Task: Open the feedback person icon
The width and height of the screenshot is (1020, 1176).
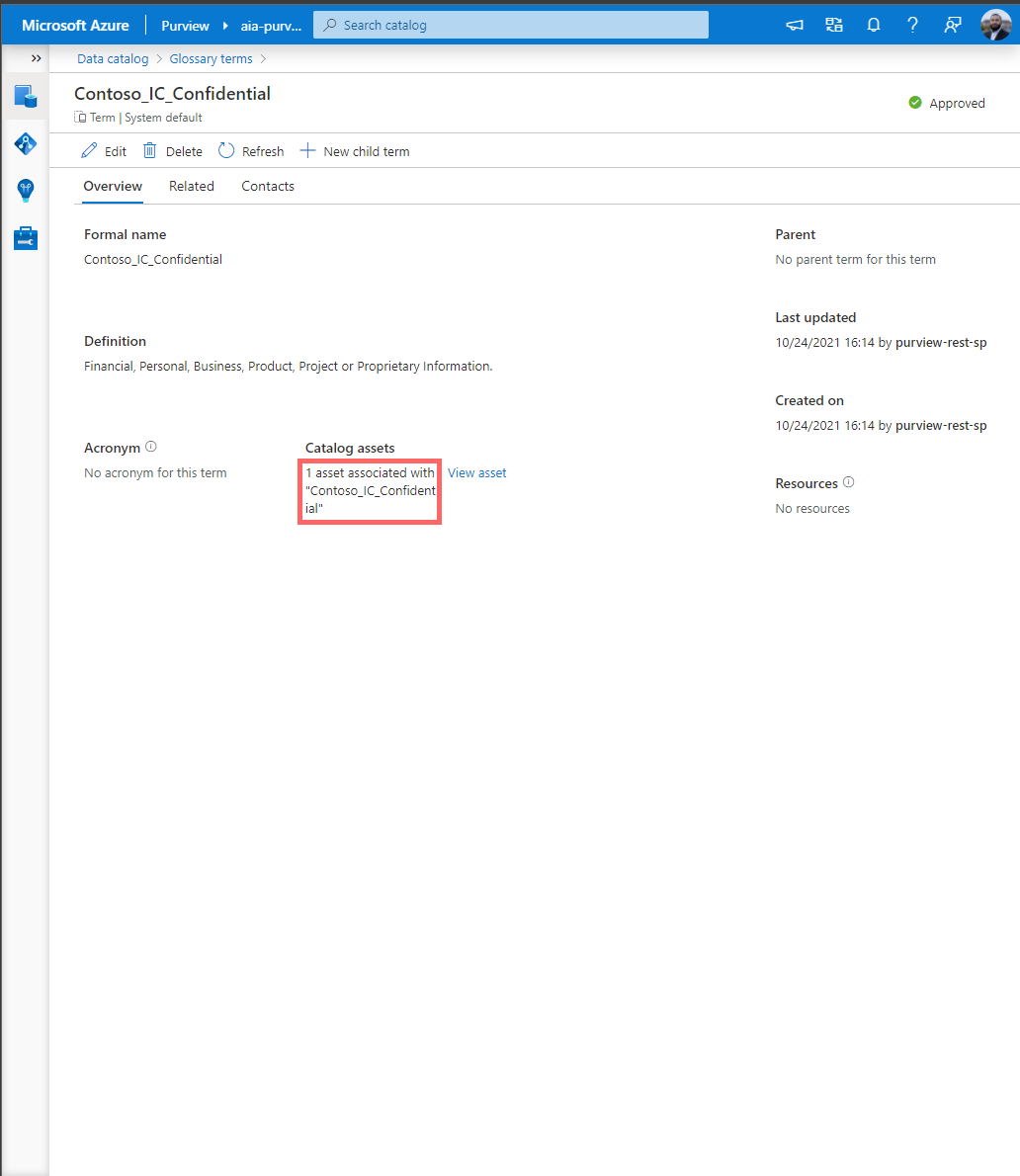Action: pos(953,25)
